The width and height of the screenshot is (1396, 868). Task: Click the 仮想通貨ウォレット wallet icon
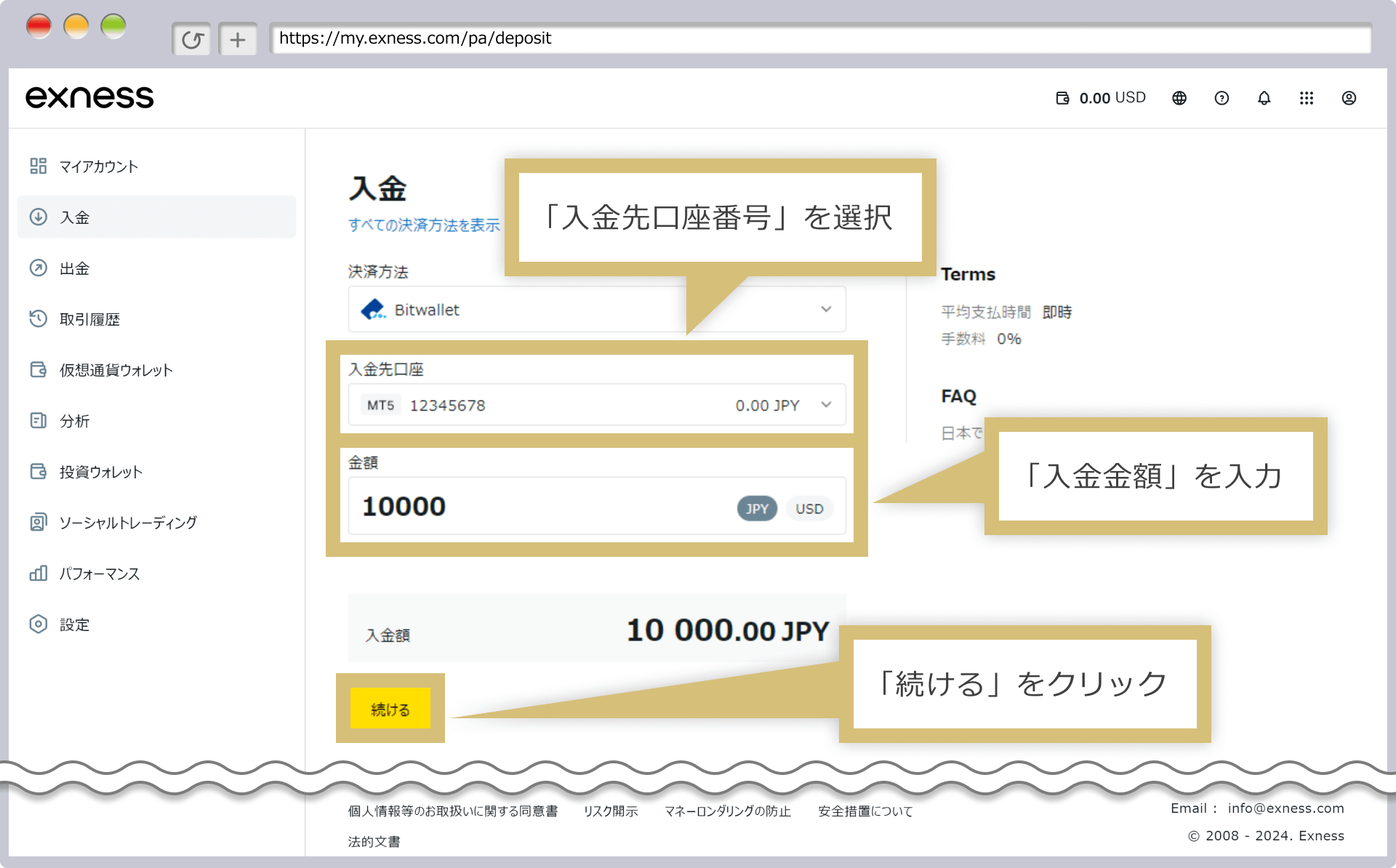point(39,369)
